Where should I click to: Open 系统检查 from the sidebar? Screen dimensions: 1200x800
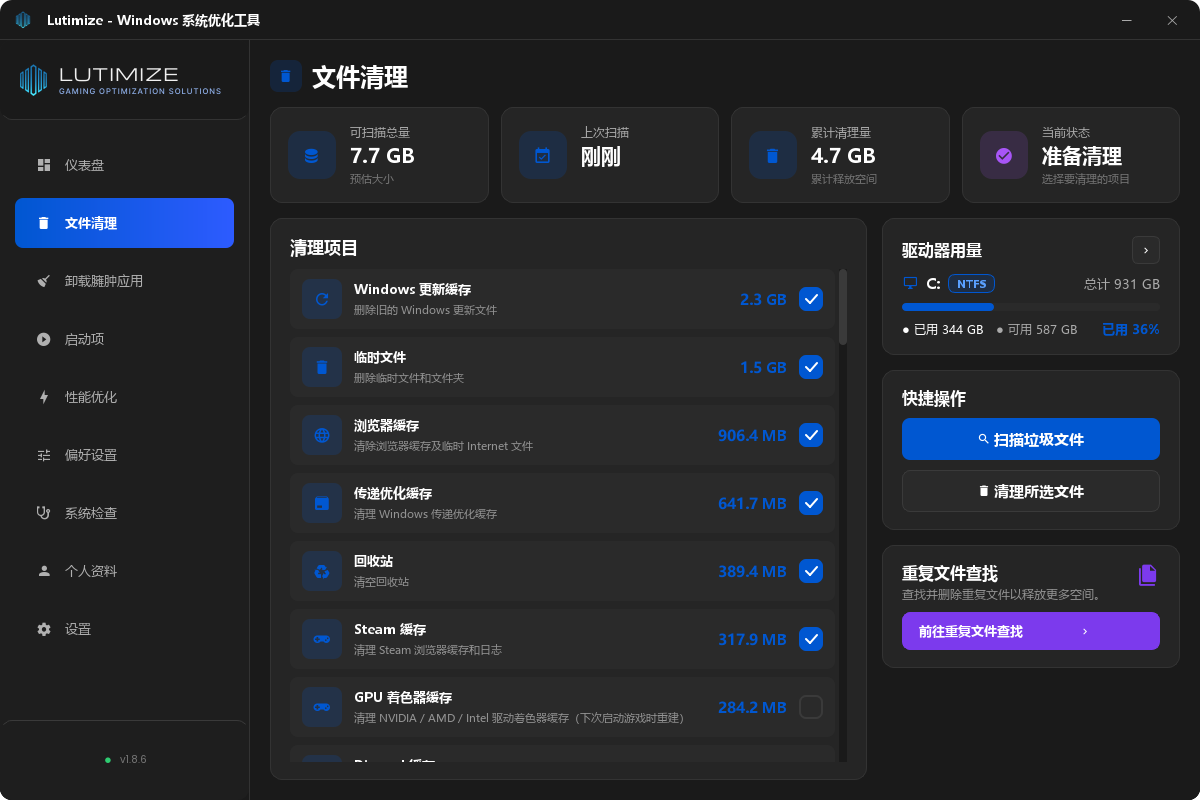click(x=124, y=513)
